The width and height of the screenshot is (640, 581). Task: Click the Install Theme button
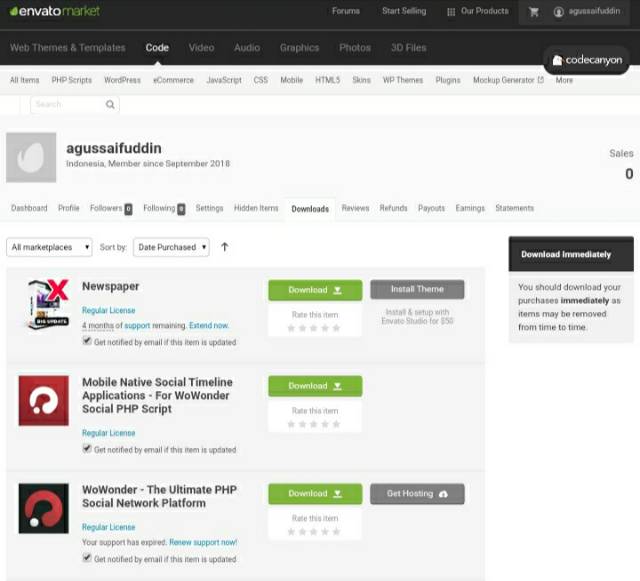coord(417,289)
